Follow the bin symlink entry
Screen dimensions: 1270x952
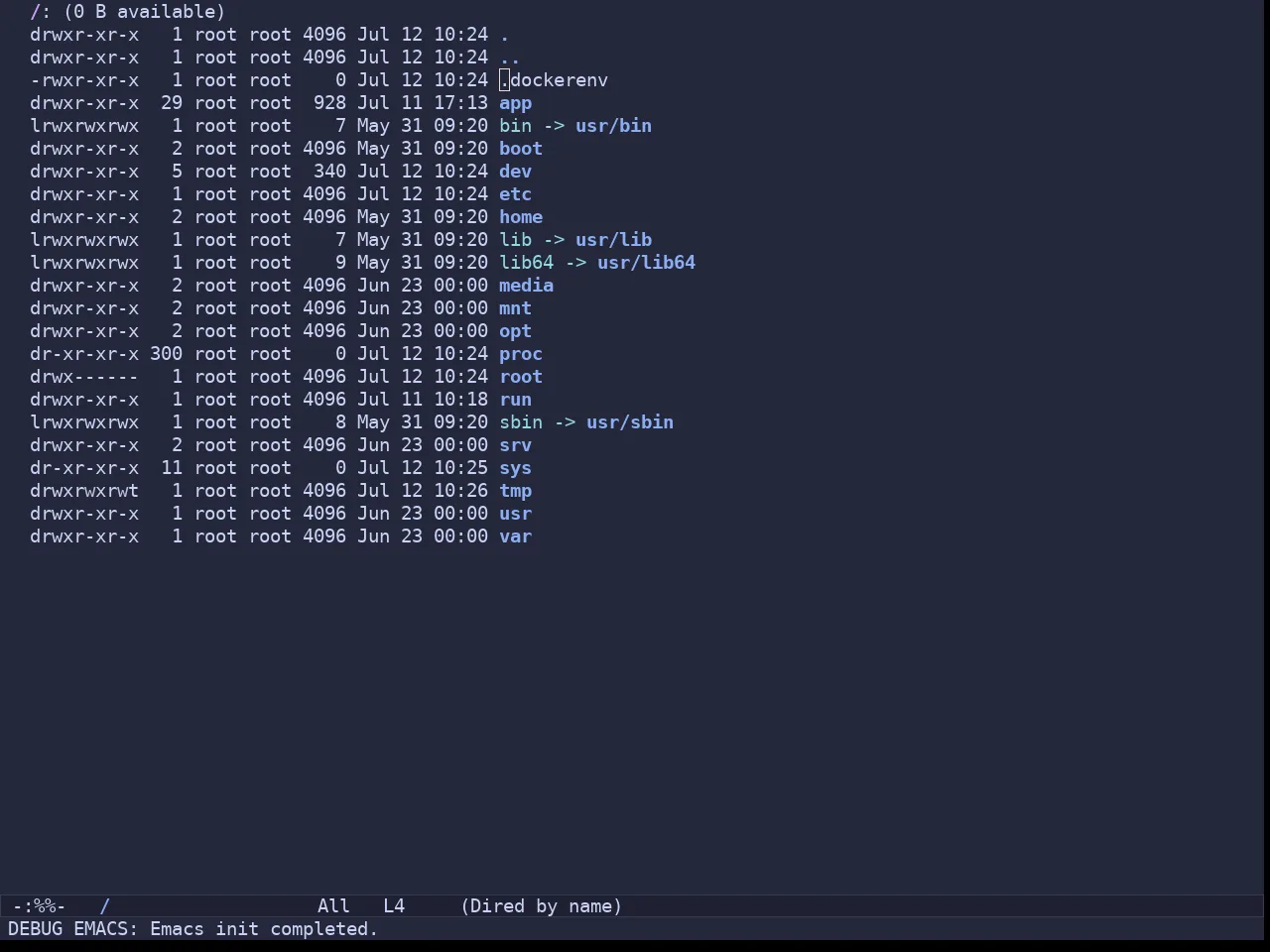pos(515,126)
